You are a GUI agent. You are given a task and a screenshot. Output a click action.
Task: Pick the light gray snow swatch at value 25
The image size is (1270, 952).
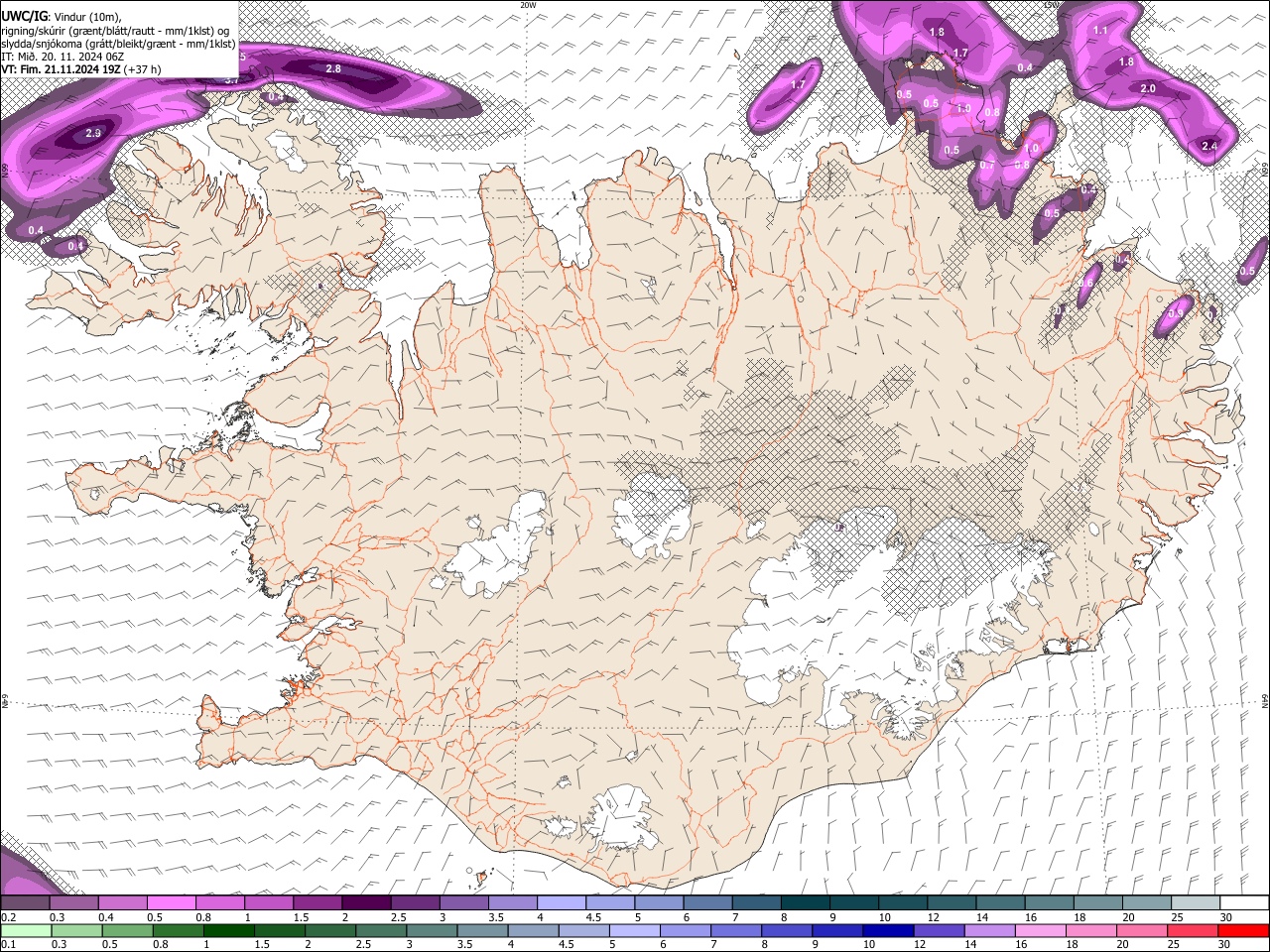pyautogui.click(x=1196, y=903)
